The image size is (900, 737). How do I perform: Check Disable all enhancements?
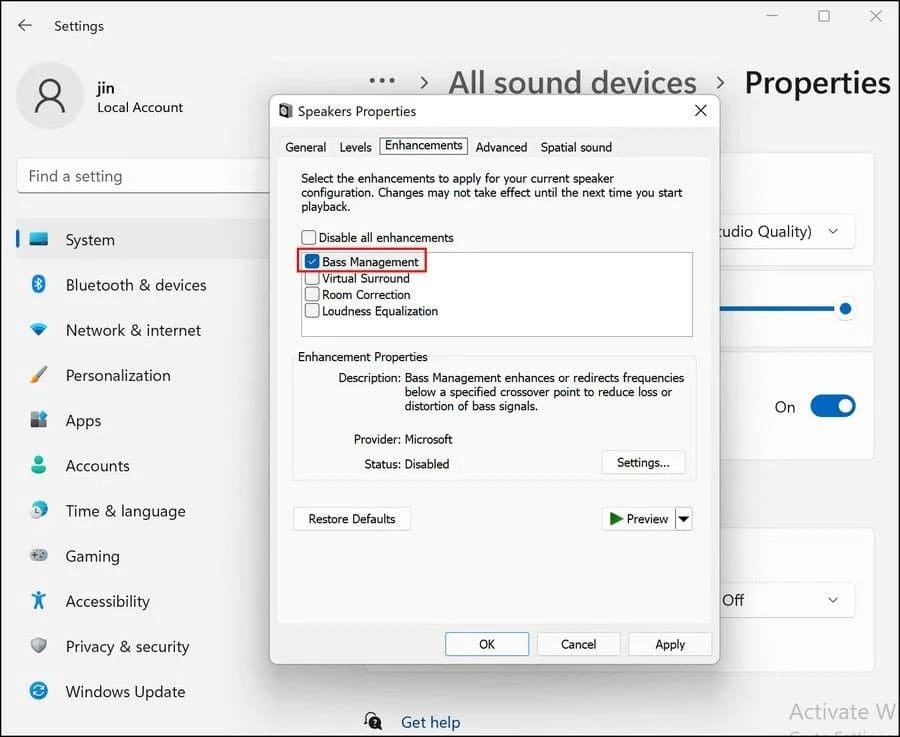coord(309,238)
